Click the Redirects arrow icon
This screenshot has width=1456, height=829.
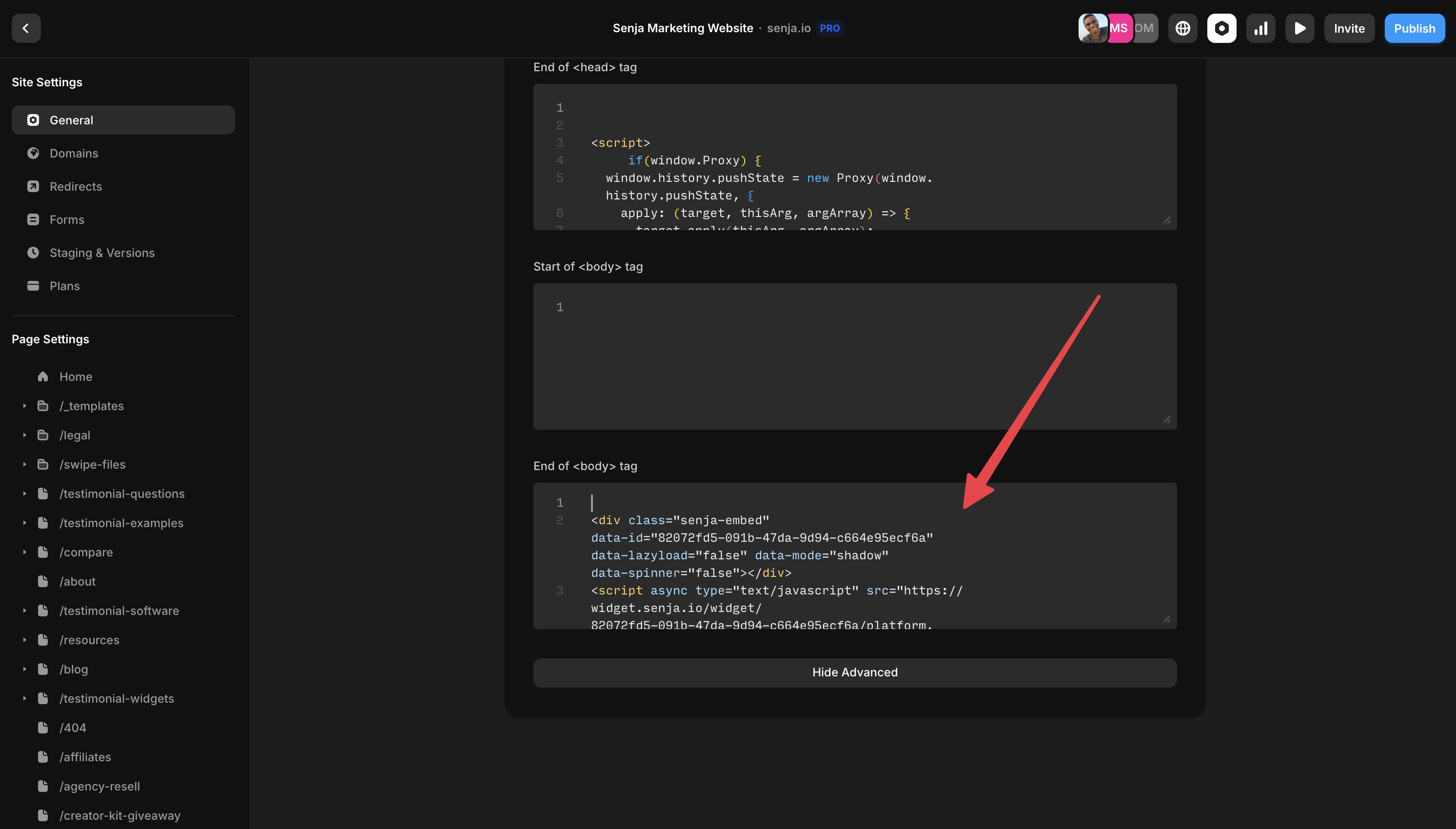point(33,186)
